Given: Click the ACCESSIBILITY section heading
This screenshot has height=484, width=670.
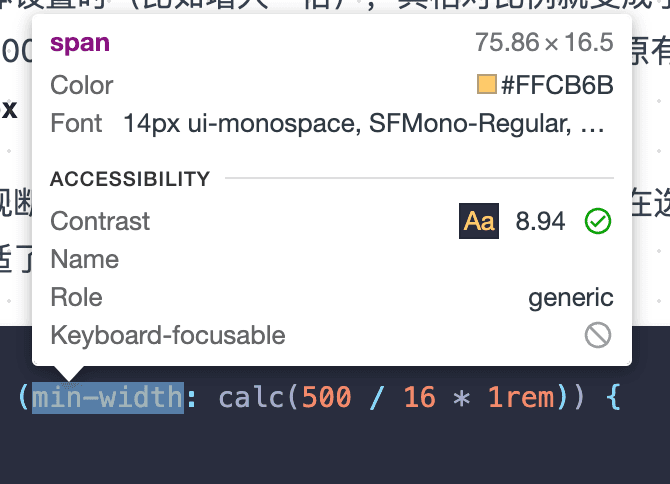Looking at the screenshot, I should point(130,179).
